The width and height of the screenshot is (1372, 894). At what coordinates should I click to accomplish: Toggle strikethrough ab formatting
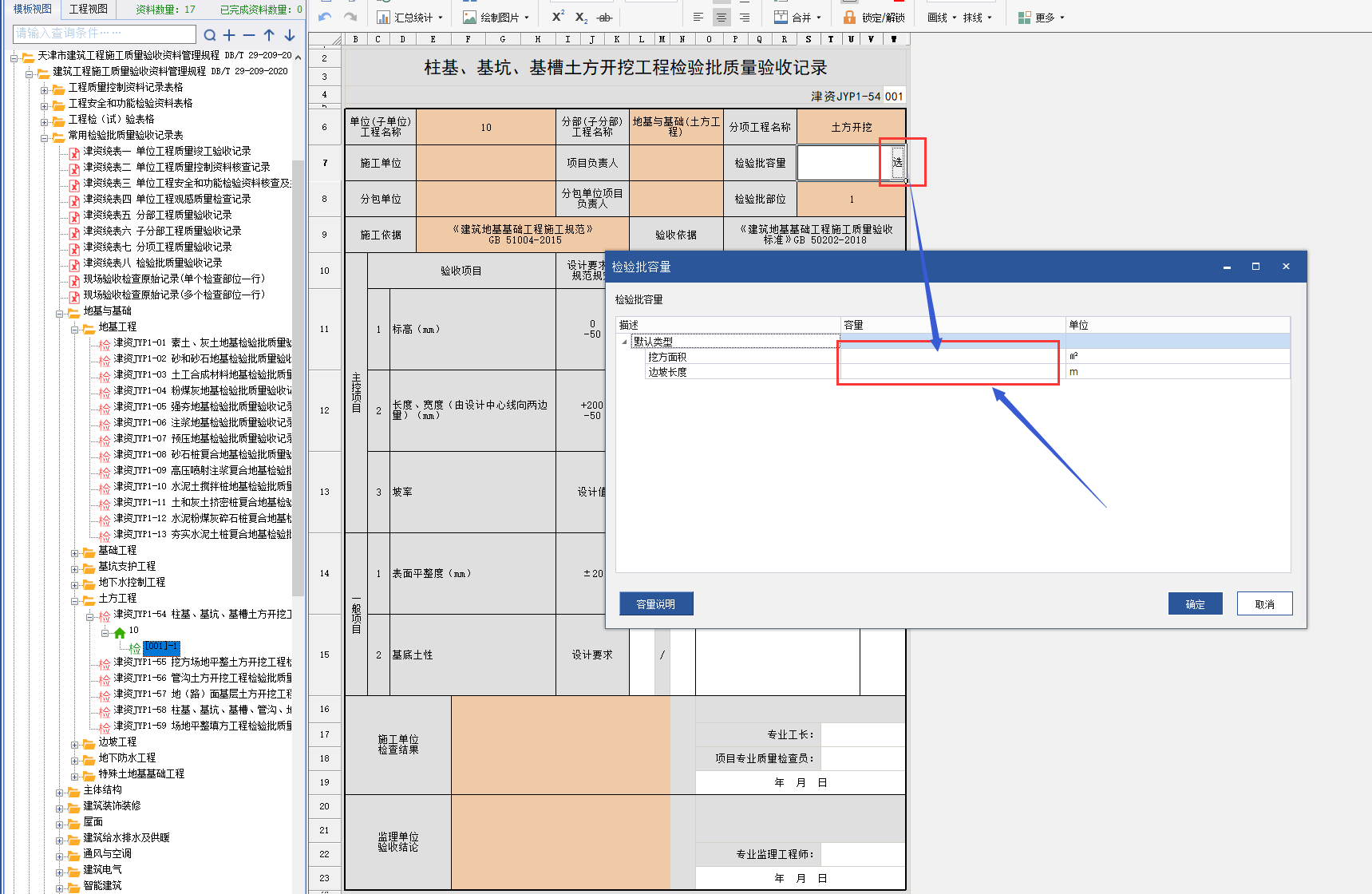[605, 17]
